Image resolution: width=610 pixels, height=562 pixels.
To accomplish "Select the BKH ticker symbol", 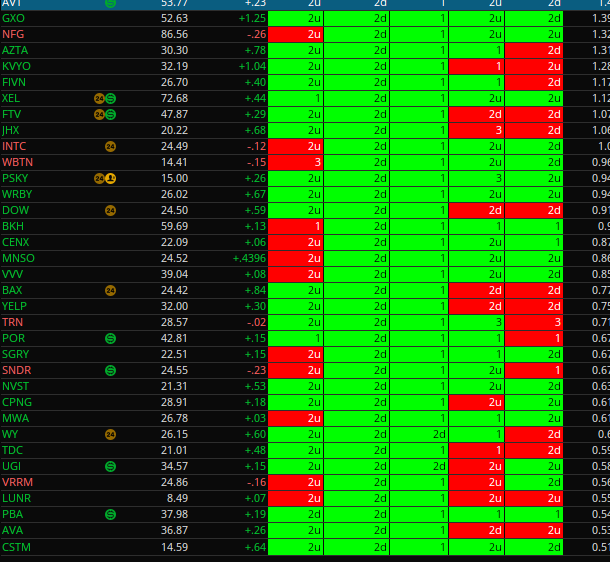I will click(x=13, y=226).
